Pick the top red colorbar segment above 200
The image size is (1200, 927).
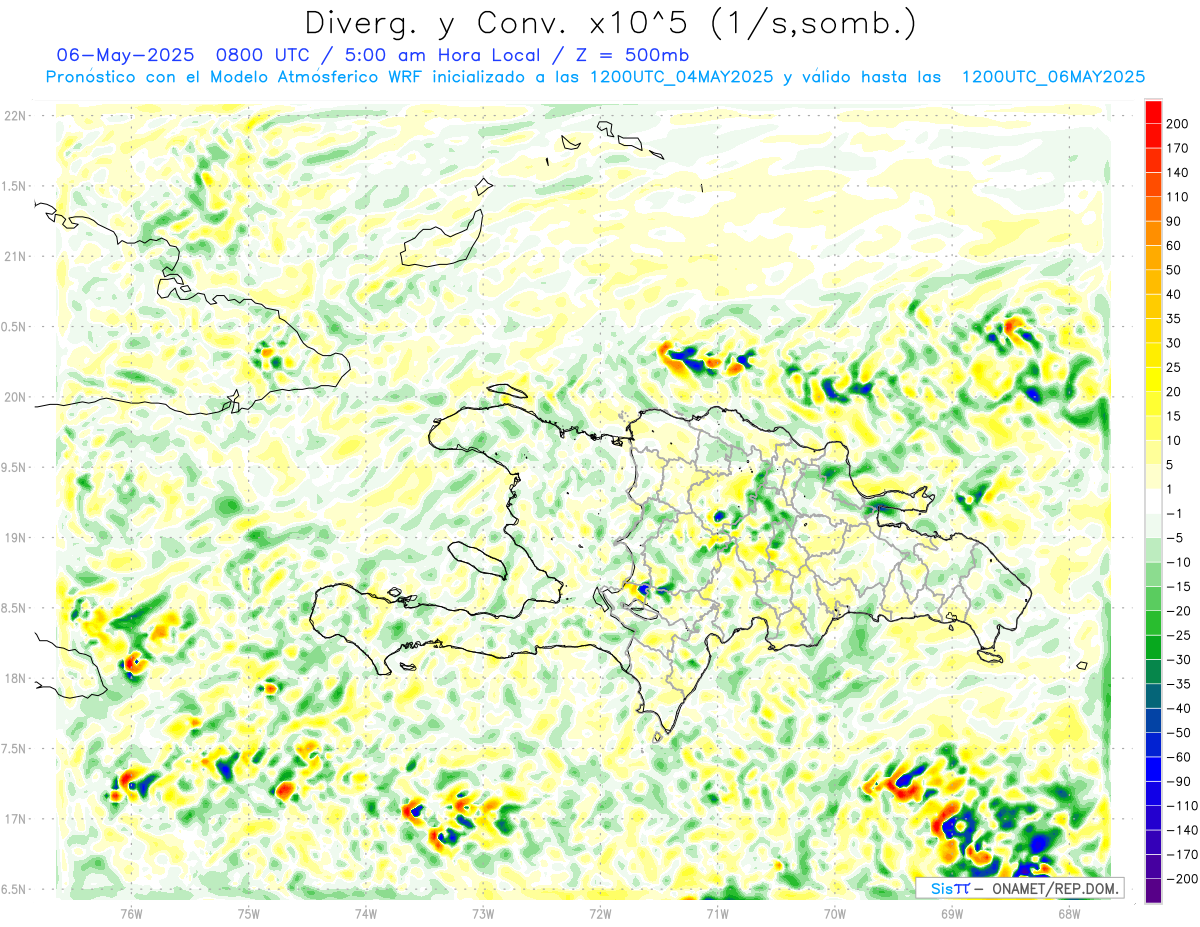point(1154,112)
